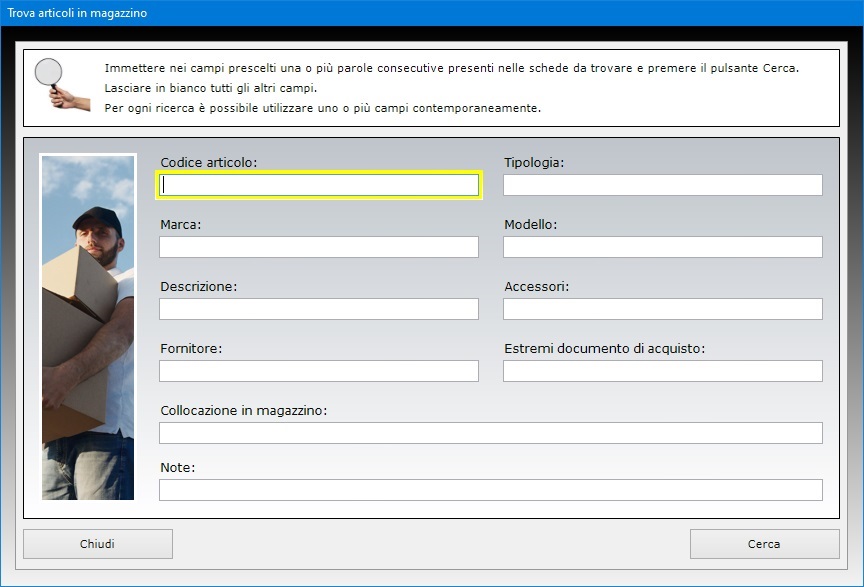The height and width of the screenshot is (587, 864).
Task: Click the Tipologia label text
Action: (534, 163)
